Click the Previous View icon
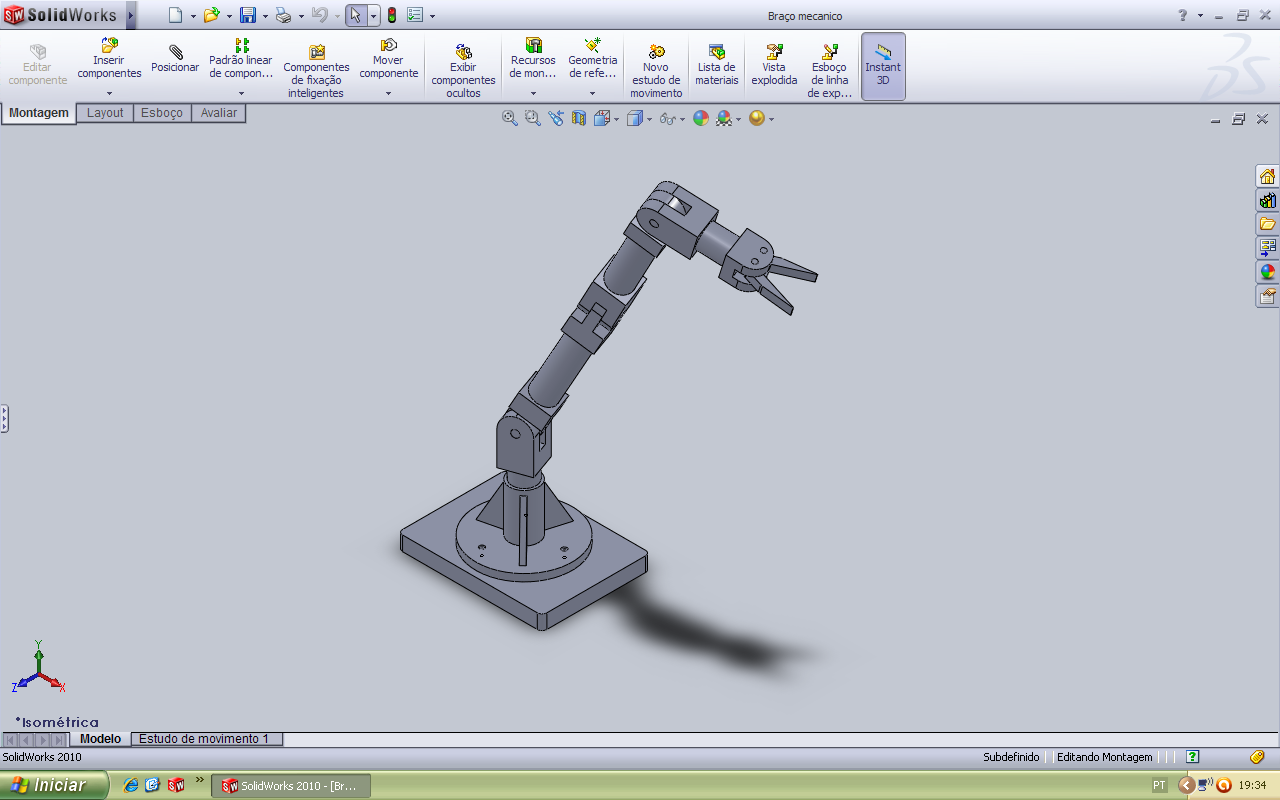Screen dimensions: 1280x800 pyautogui.click(x=556, y=118)
